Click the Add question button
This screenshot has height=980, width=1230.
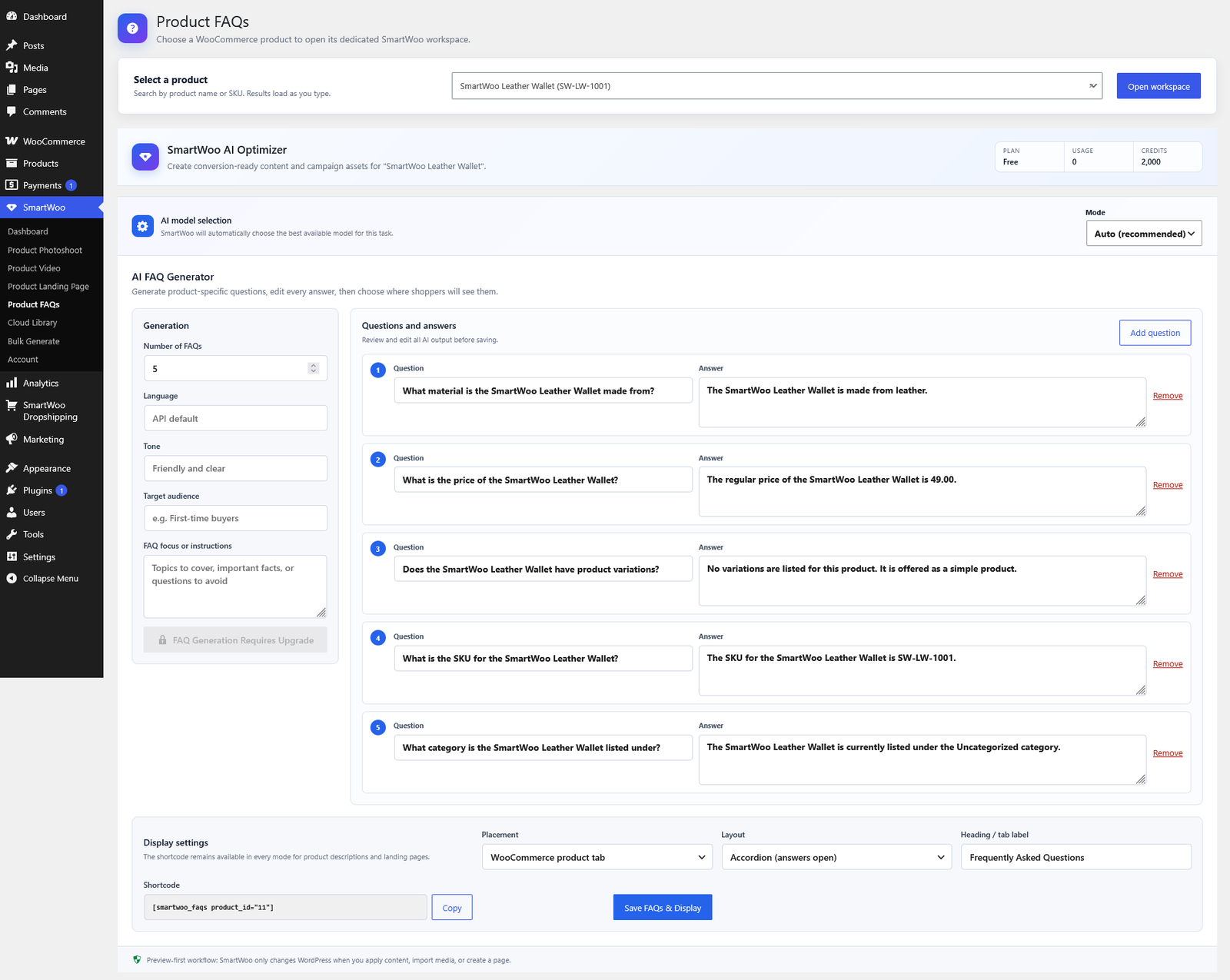pos(1155,333)
